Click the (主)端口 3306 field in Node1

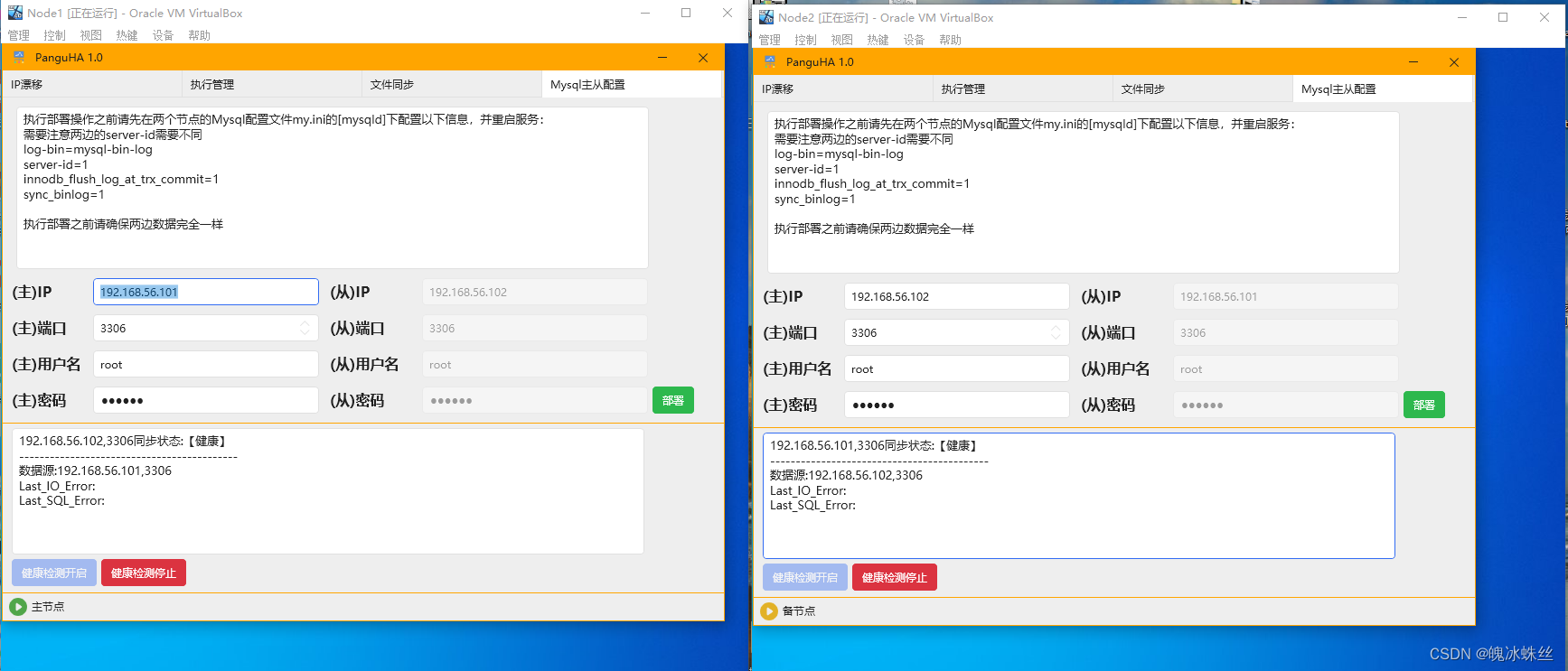(x=206, y=328)
